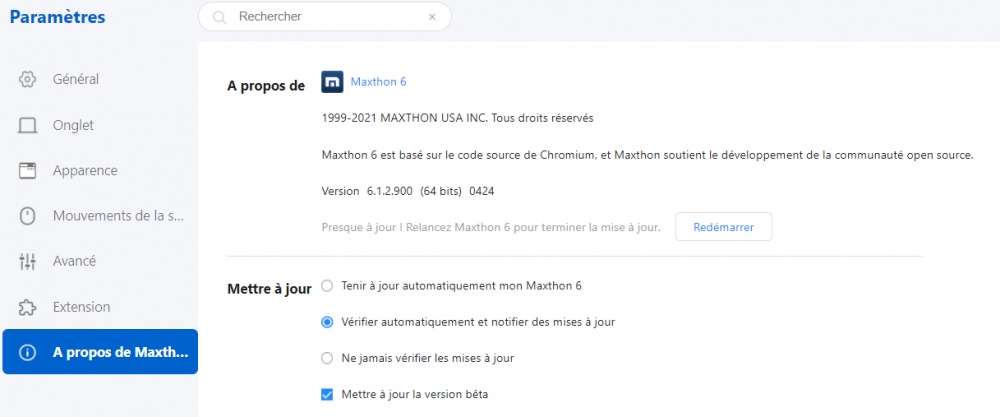Click the Apparence window icon
Screen dimensions: 1000x417
click(28, 171)
